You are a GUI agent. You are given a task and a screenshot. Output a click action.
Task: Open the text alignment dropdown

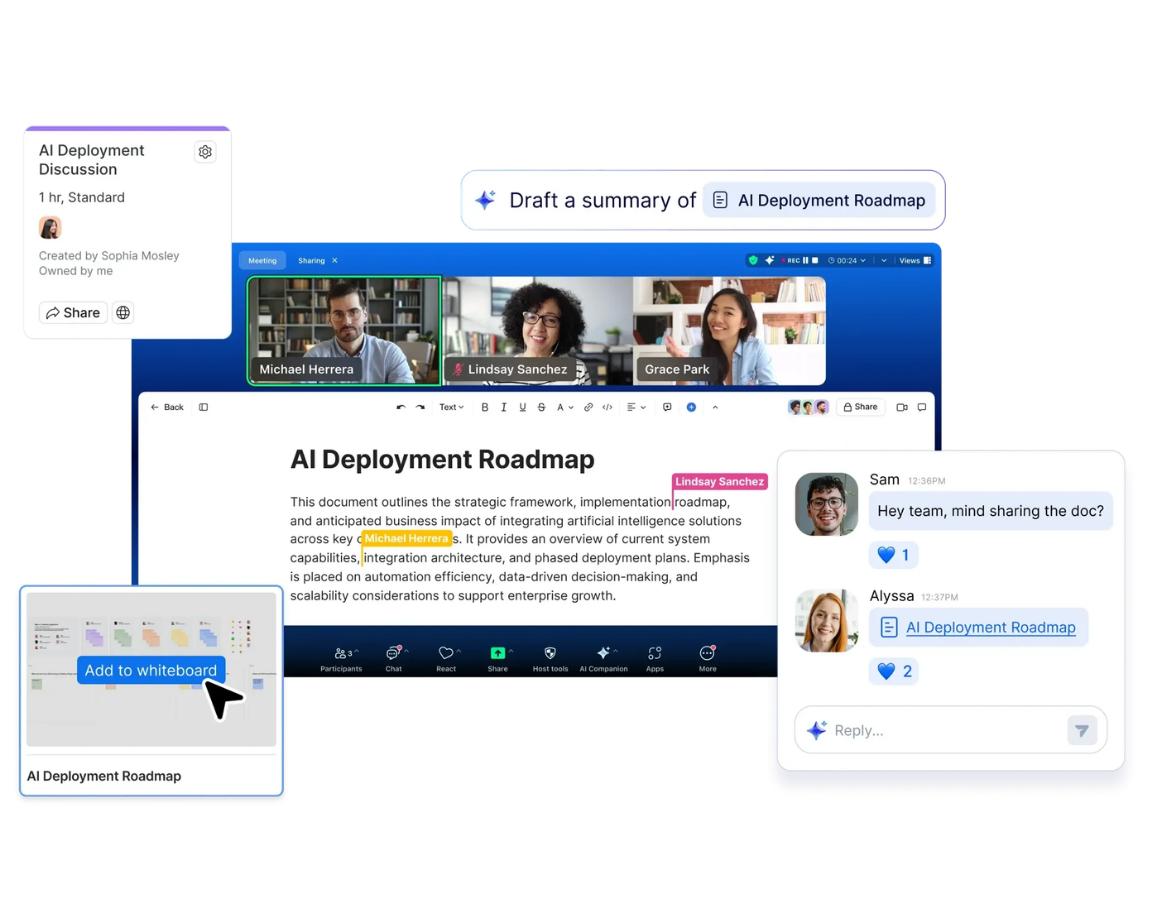point(636,407)
